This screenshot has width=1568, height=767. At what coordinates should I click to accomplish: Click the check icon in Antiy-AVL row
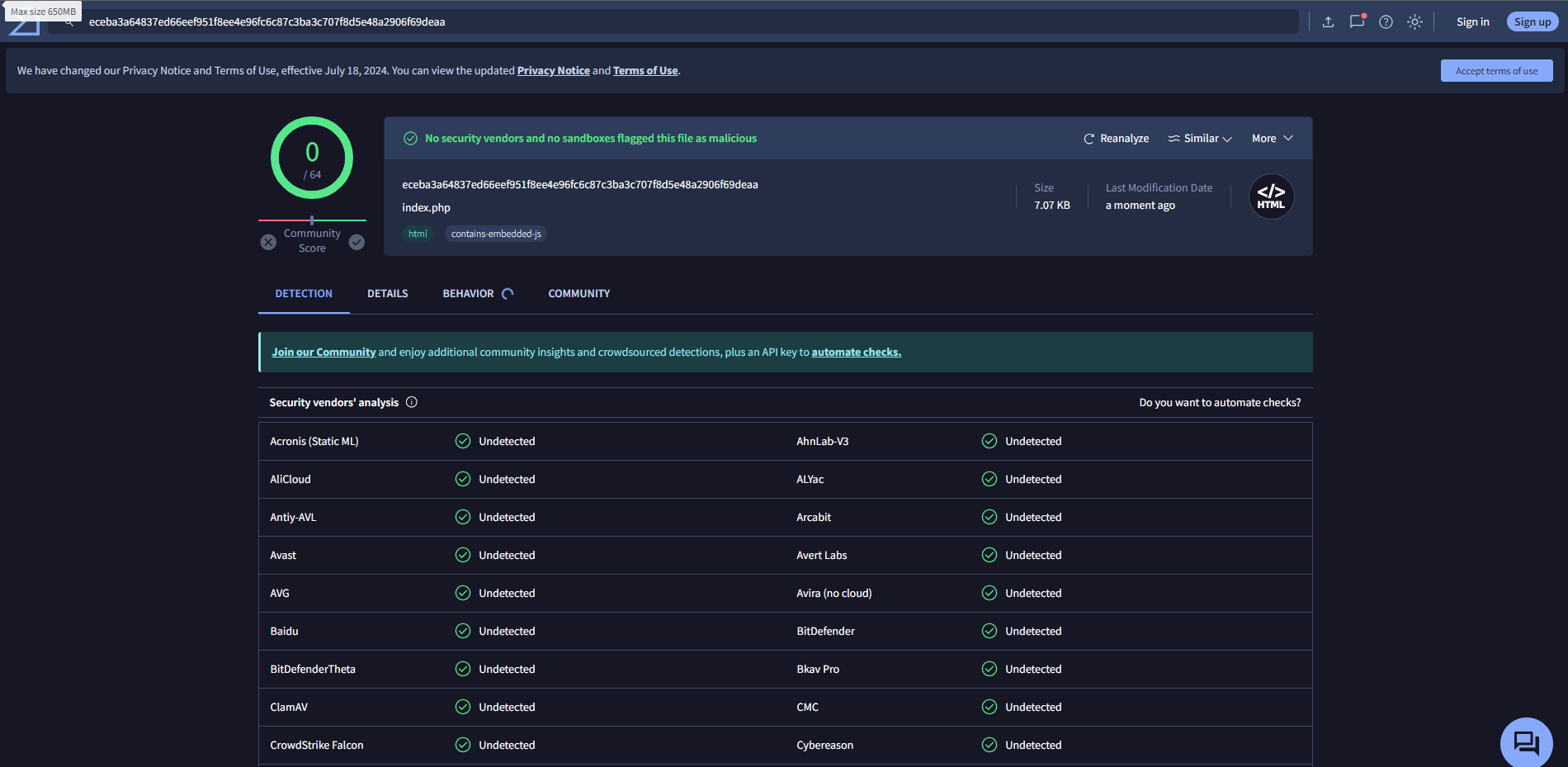[463, 517]
